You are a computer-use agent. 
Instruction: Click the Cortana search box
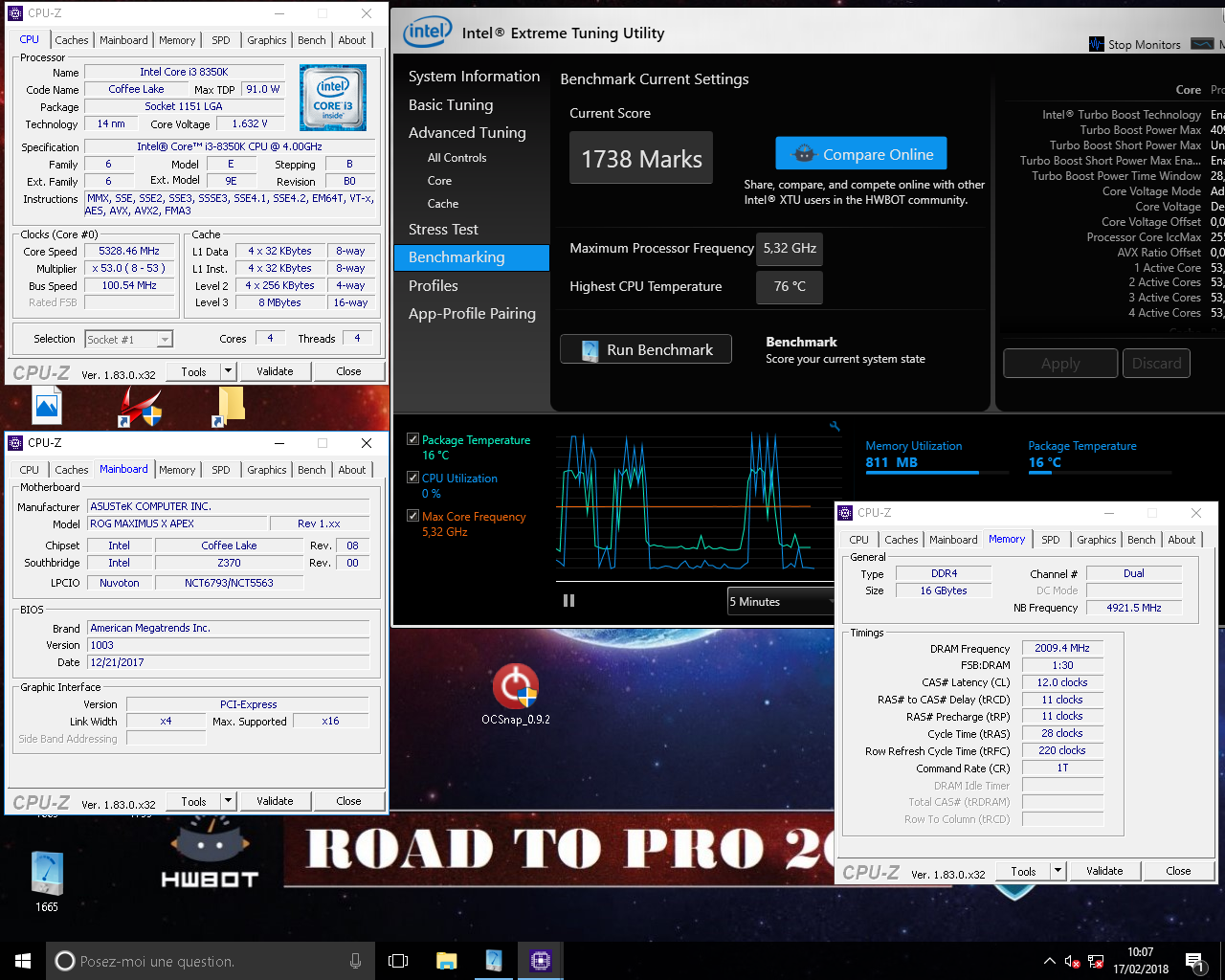click(x=209, y=961)
